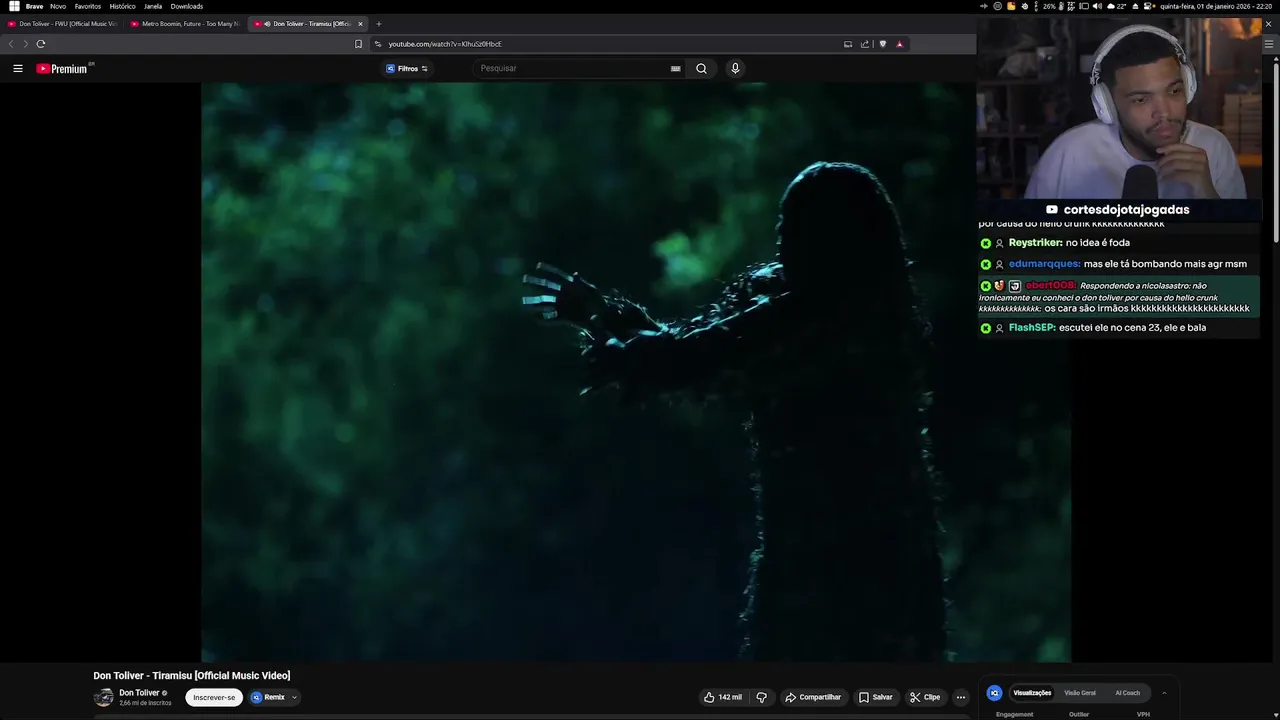1280x720 pixels.
Task: Click chat username edumarqques
Action: pos(1044,264)
